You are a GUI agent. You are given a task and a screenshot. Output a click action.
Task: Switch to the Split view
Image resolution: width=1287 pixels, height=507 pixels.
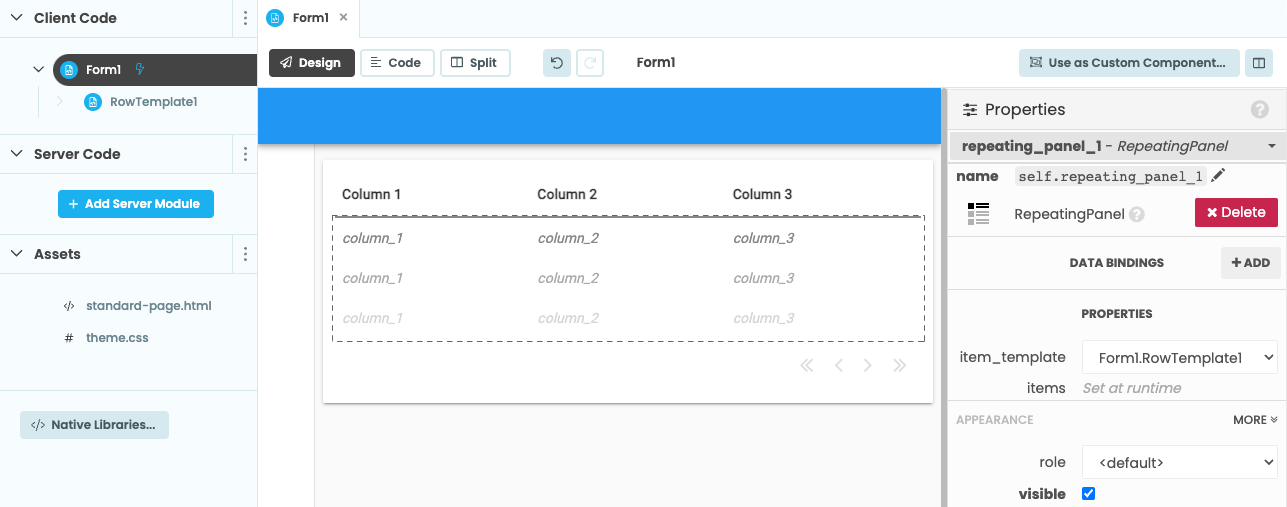(475, 63)
